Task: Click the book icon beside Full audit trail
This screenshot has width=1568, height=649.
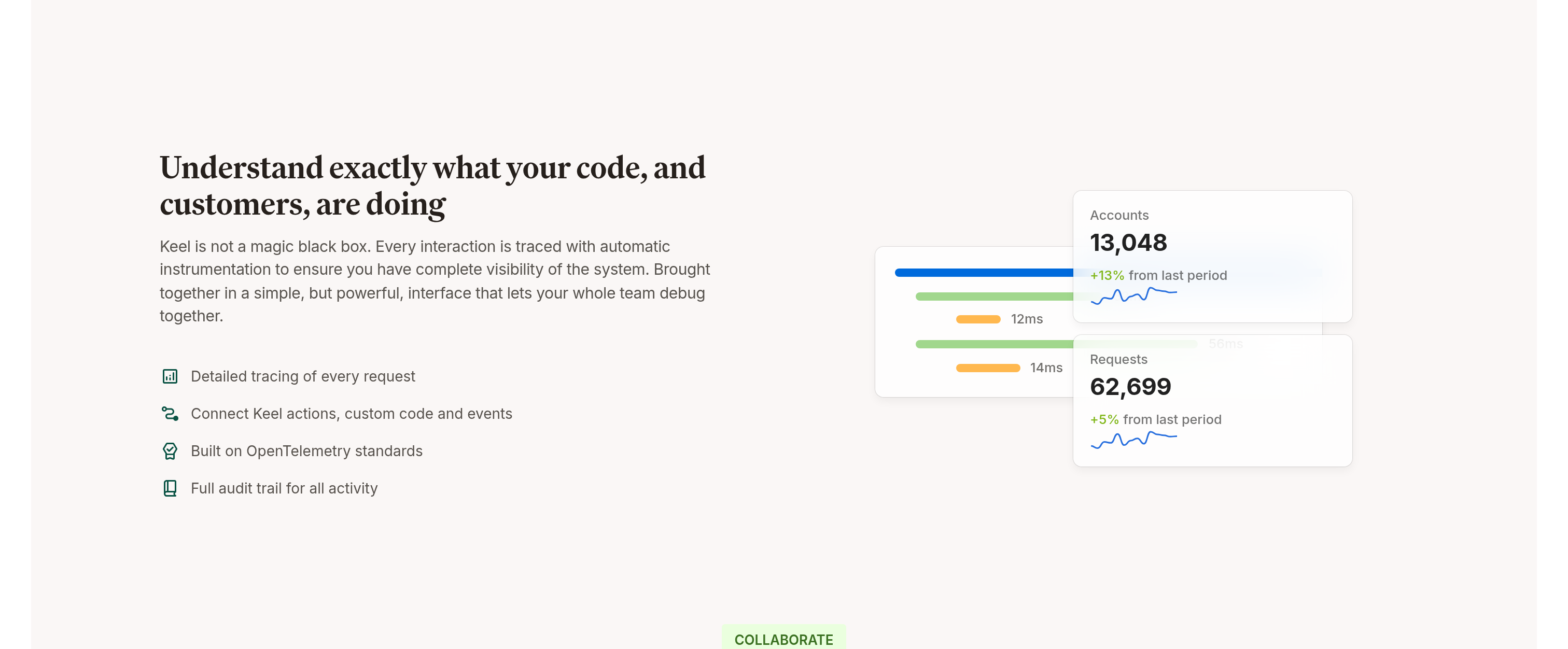Action: tap(170, 488)
